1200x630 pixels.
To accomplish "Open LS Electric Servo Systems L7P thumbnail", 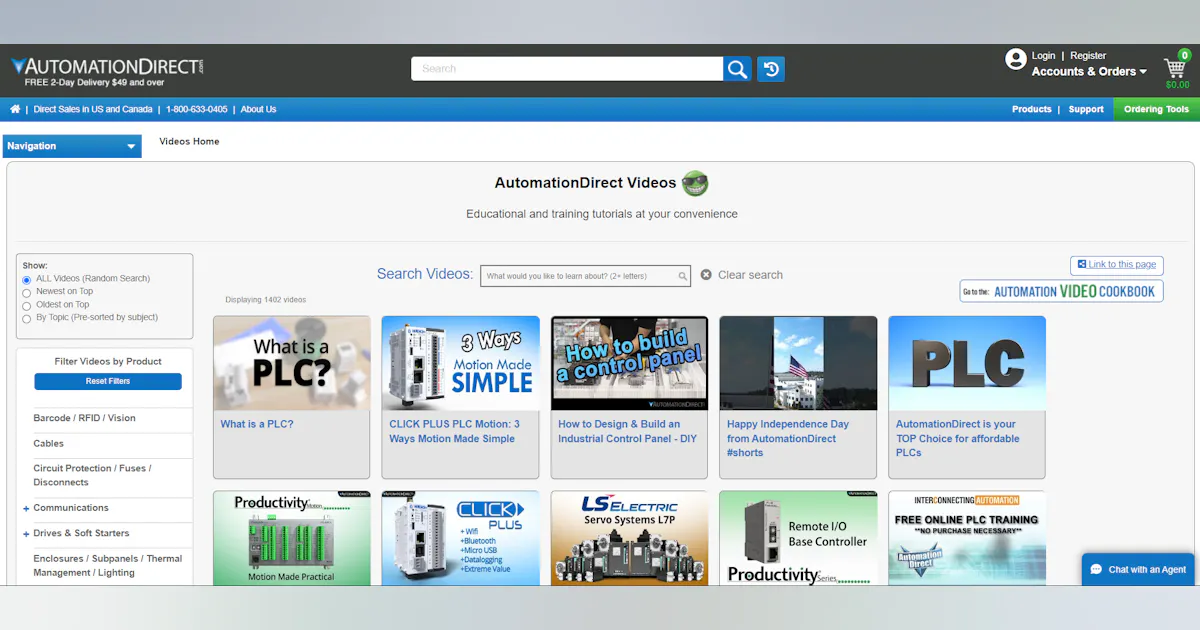I will [x=630, y=537].
